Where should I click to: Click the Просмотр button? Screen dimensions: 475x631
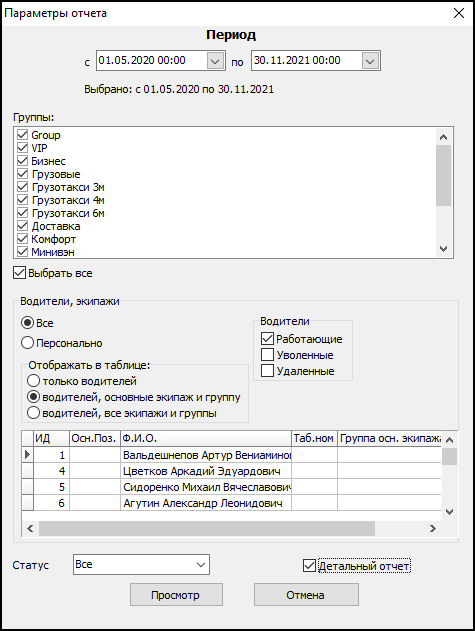(x=176, y=595)
